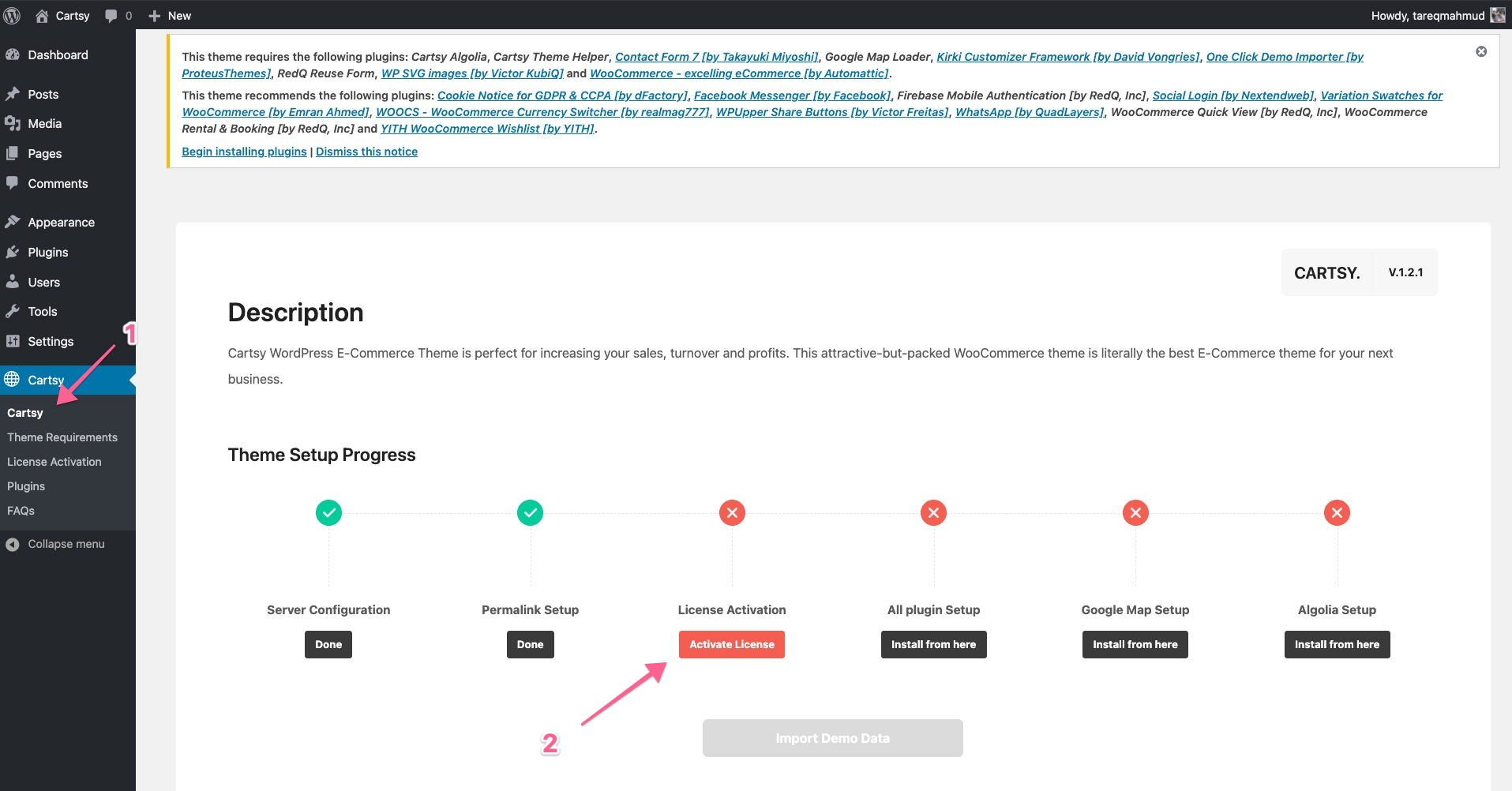Click the Users person icon

pos(12,282)
